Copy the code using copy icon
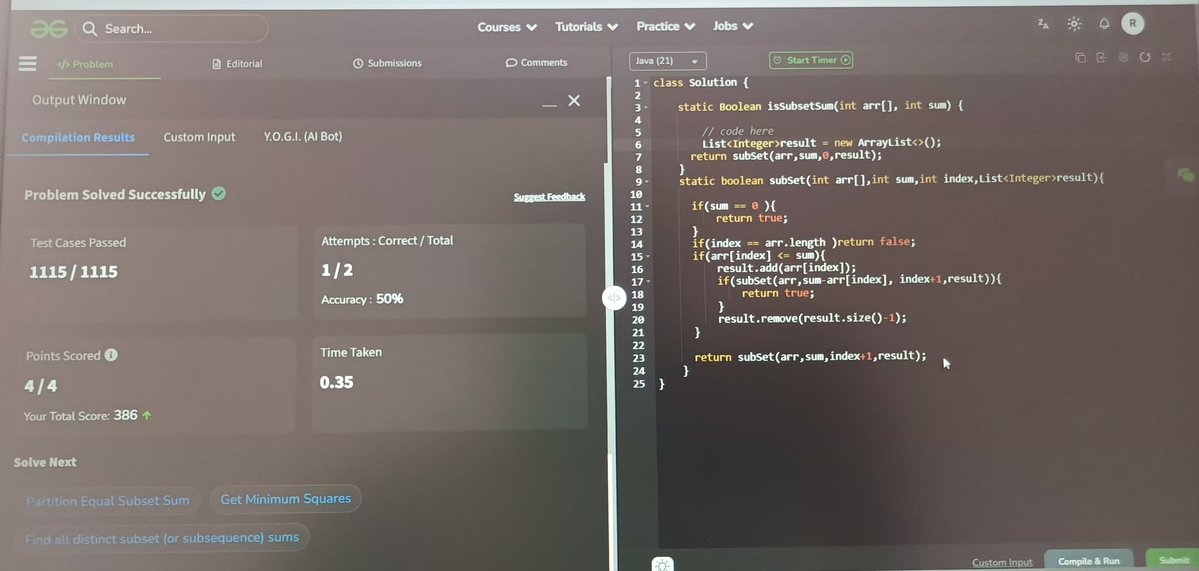1199x571 pixels. [1080, 58]
